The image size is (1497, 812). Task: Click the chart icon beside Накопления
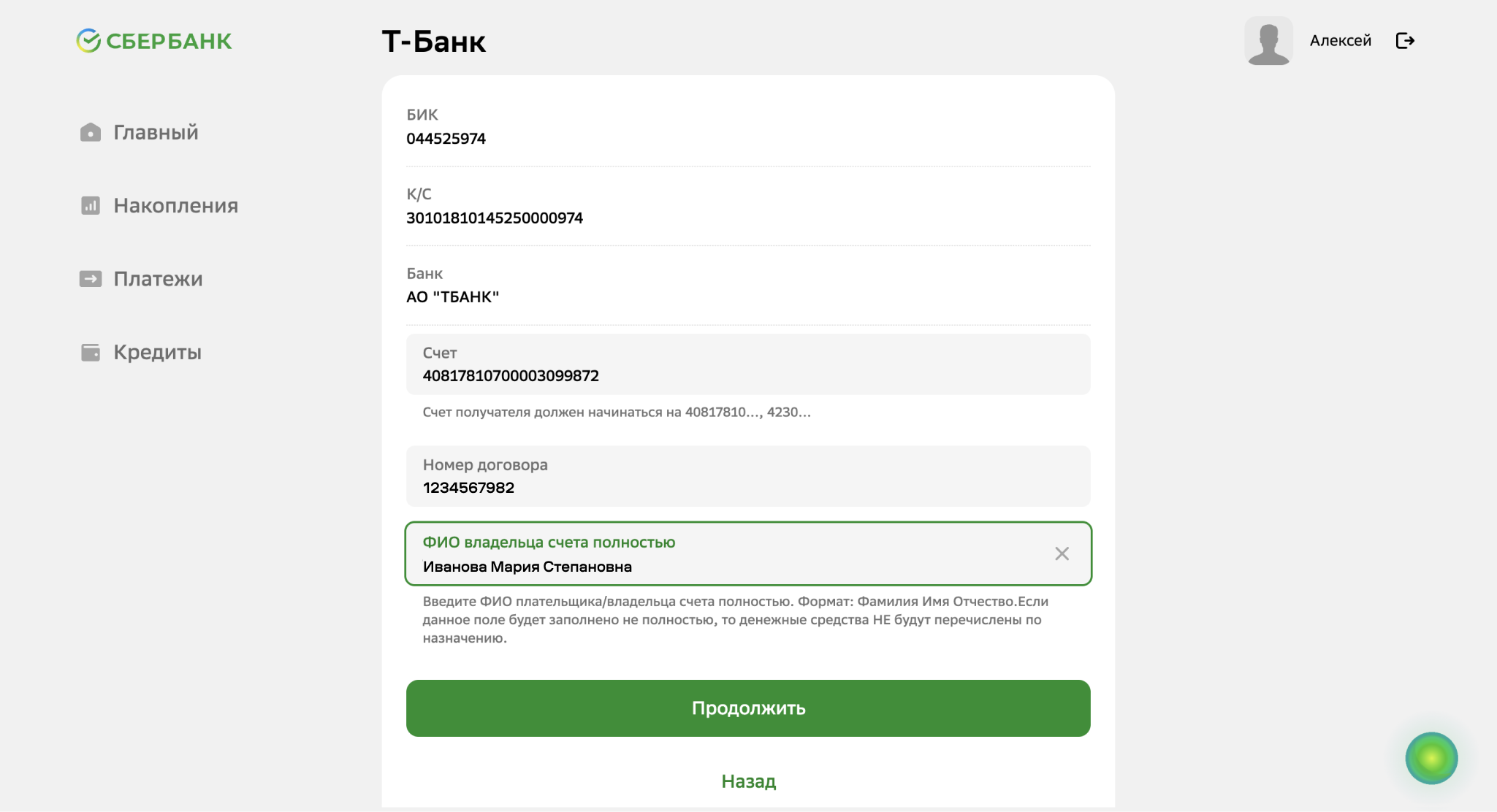pos(90,206)
